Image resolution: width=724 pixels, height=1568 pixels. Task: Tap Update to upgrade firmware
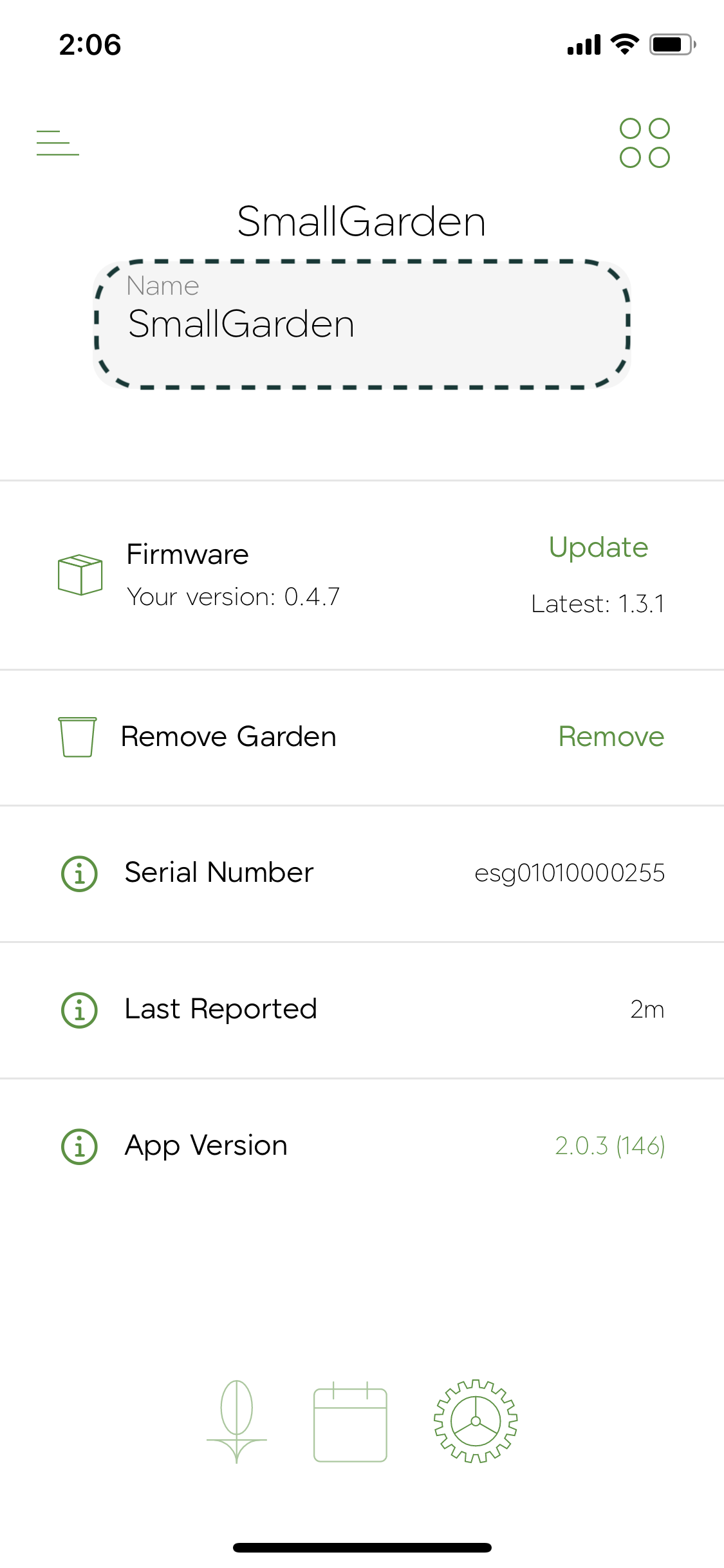[599, 547]
